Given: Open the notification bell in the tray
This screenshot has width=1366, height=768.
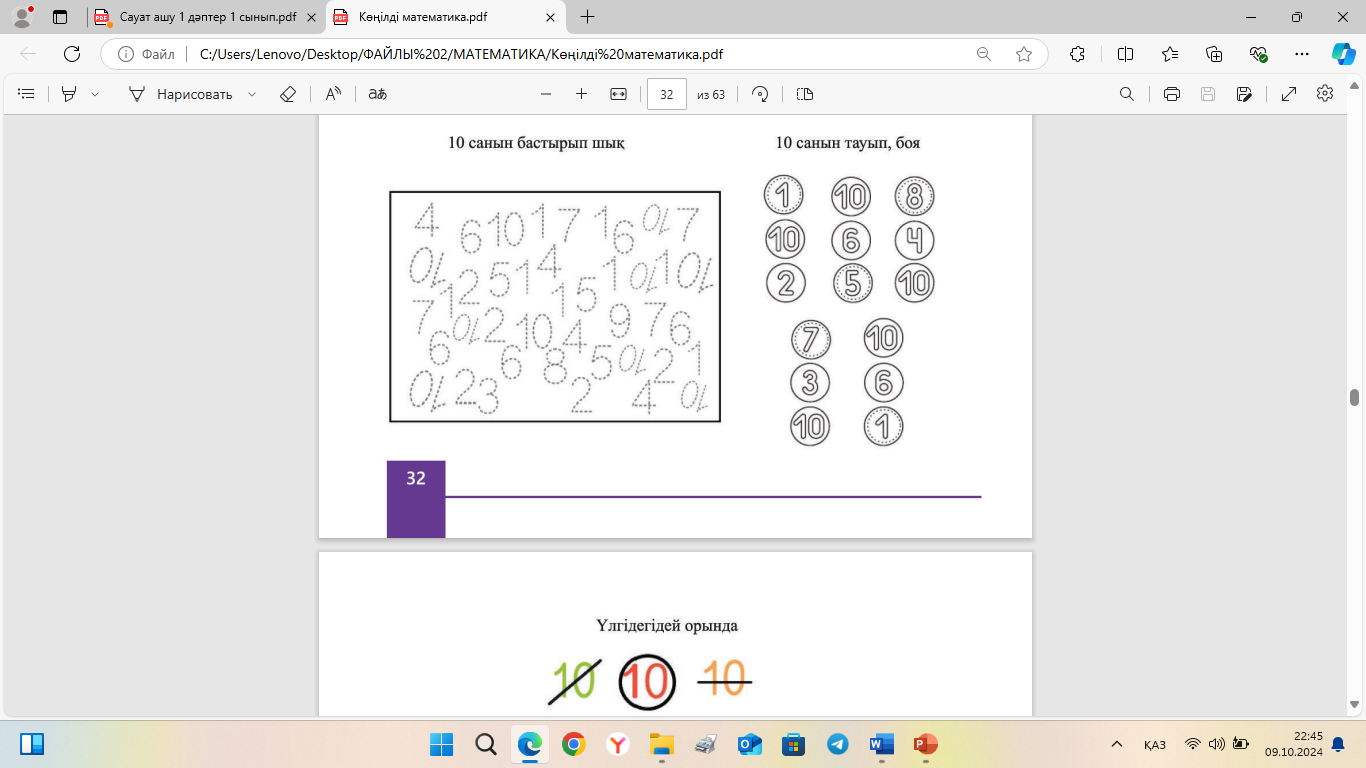Looking at the screenshot, I should point(1338,744).
